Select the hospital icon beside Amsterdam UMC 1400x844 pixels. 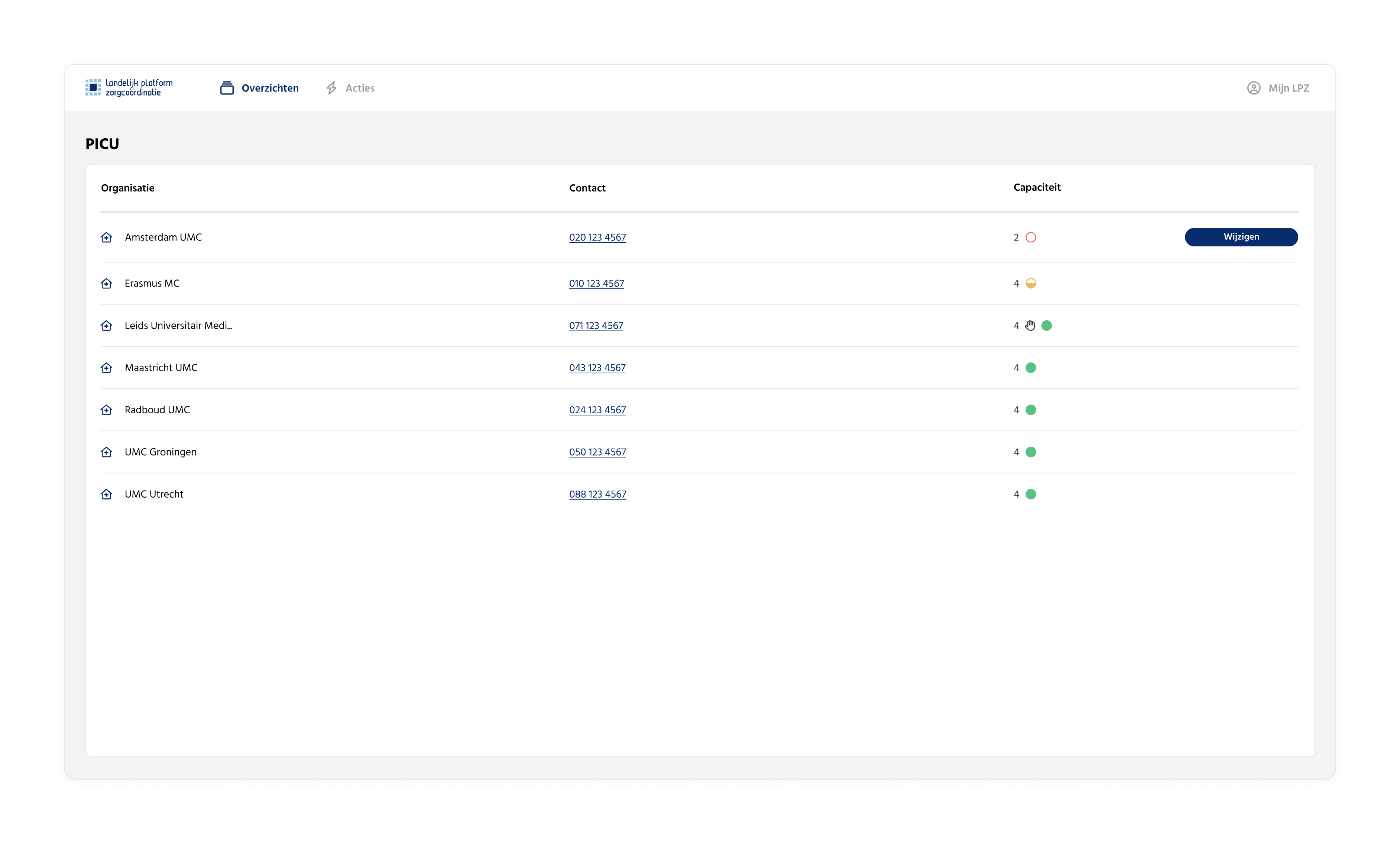(x=107, y=237)
